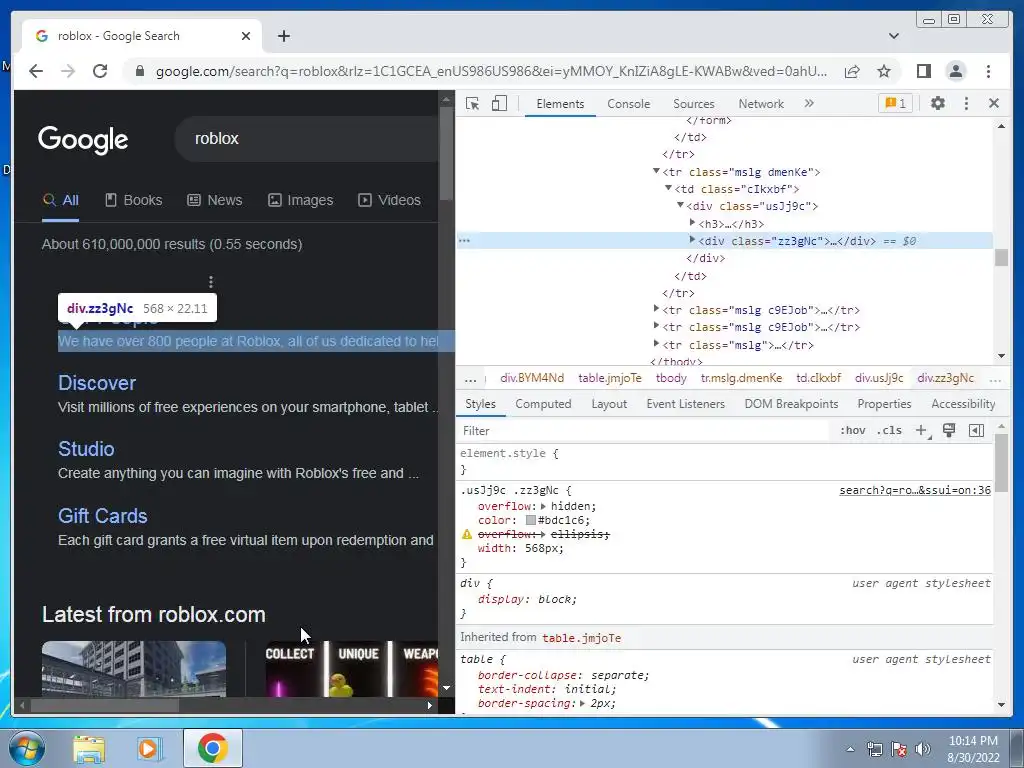Viewport: 1024px width, 768px height.
Task: Open Chrome side panel icon
Action: coord(923,71)
